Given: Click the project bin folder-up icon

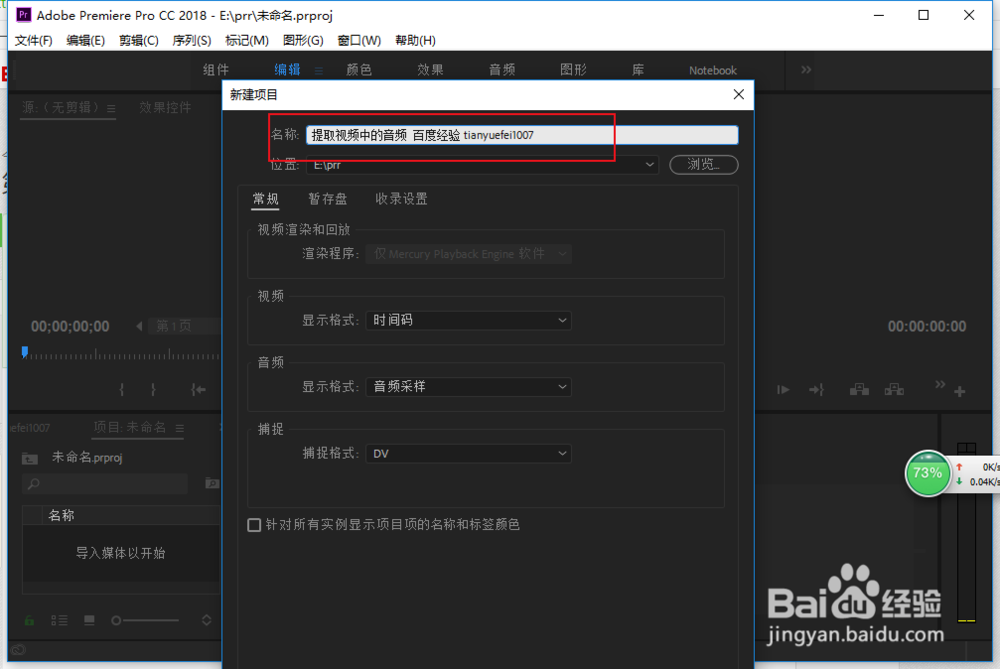Looking at the screenshot, I should 30,458.
